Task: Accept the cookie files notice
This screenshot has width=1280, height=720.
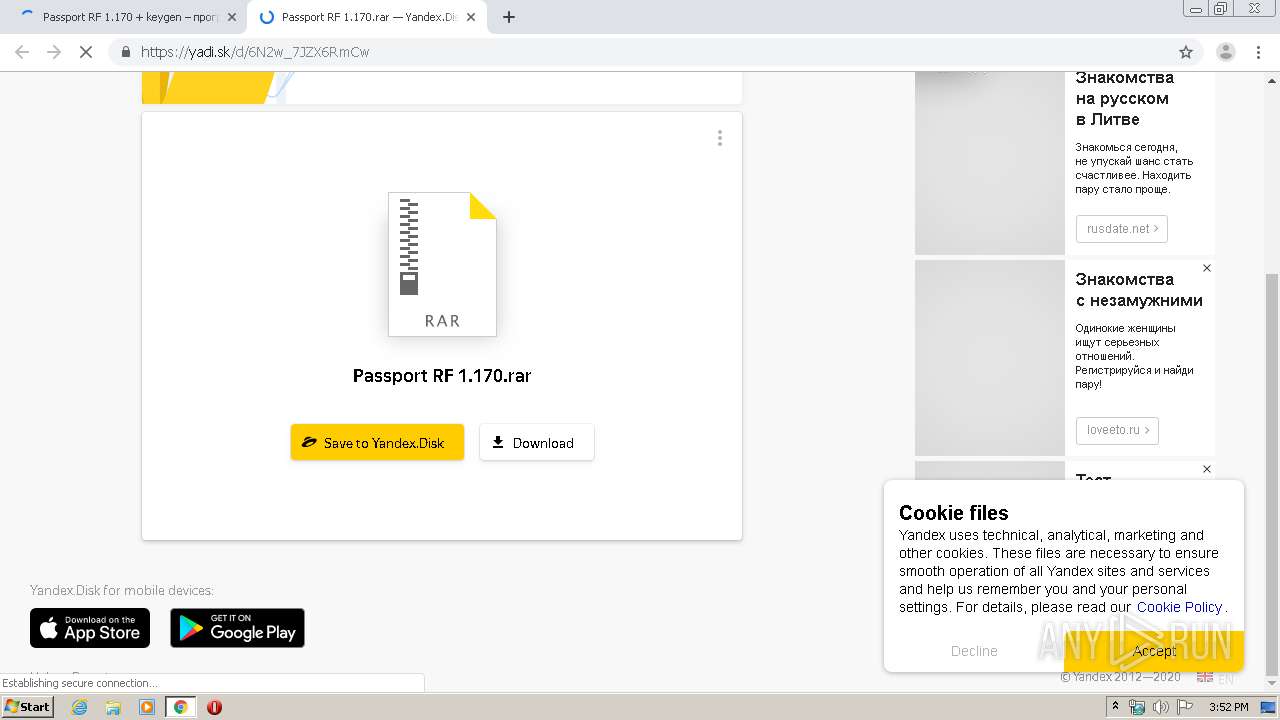Action: coord(1153,651)
